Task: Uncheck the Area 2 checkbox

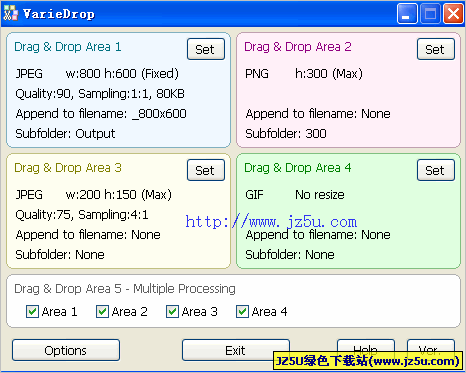Action: pyautogui.click(x=102, y=312)
